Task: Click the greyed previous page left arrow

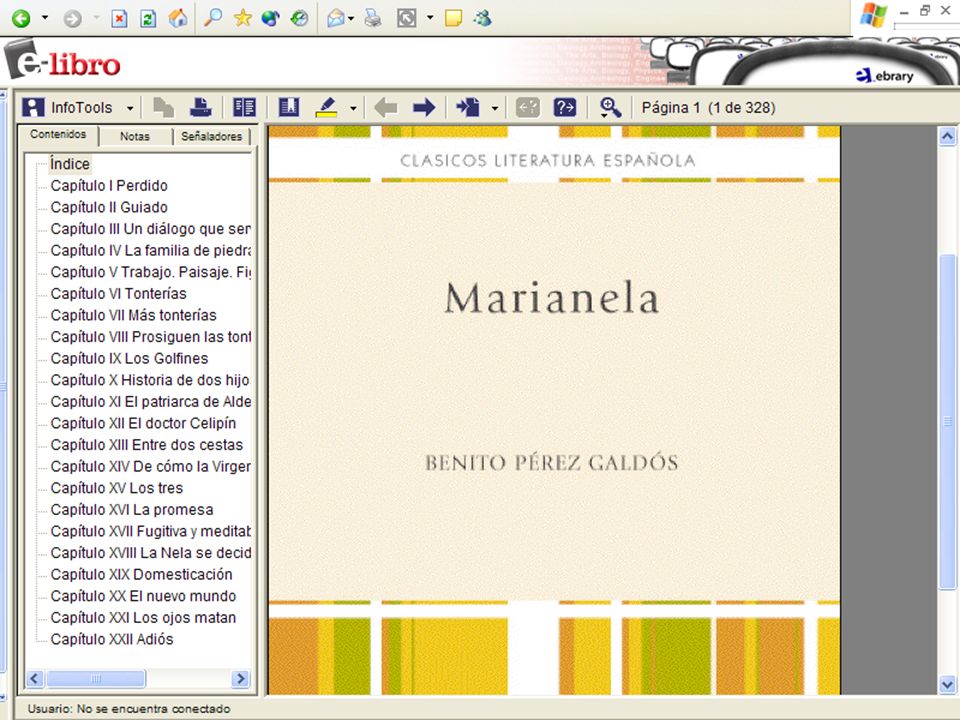Action: tap(386, 108)
